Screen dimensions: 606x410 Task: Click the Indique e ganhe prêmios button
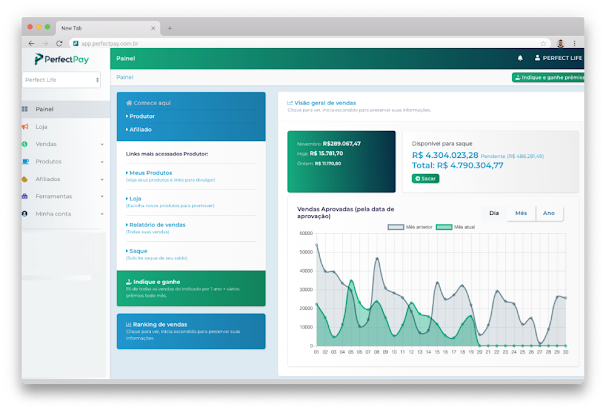(548, 77)
